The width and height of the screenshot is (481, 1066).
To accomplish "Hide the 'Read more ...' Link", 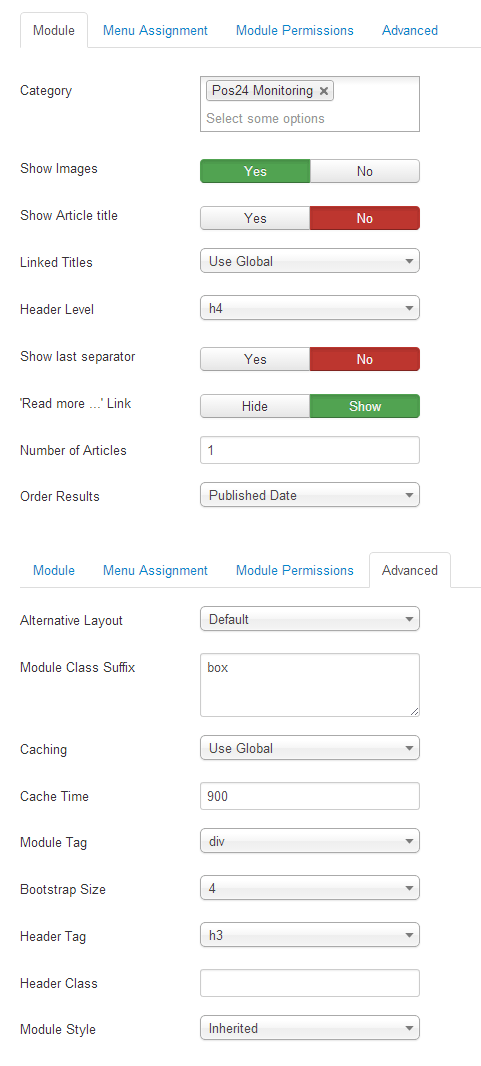I will 255,406.
